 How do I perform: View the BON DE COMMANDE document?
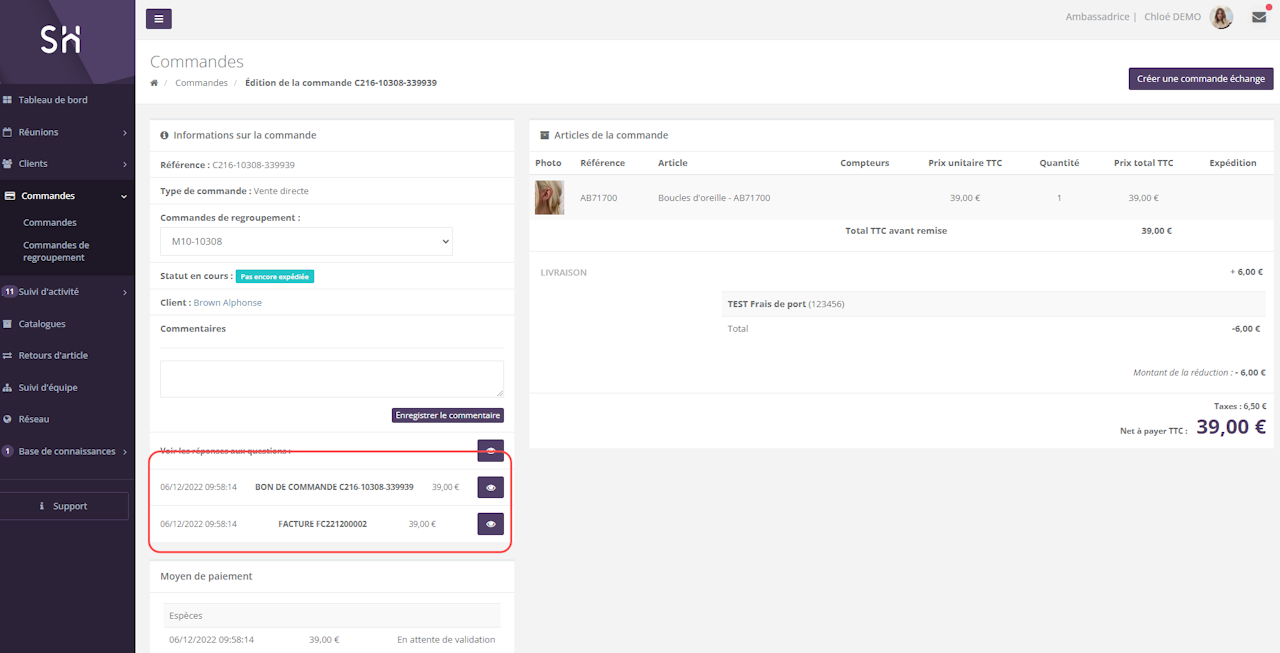tap(490, 488)
